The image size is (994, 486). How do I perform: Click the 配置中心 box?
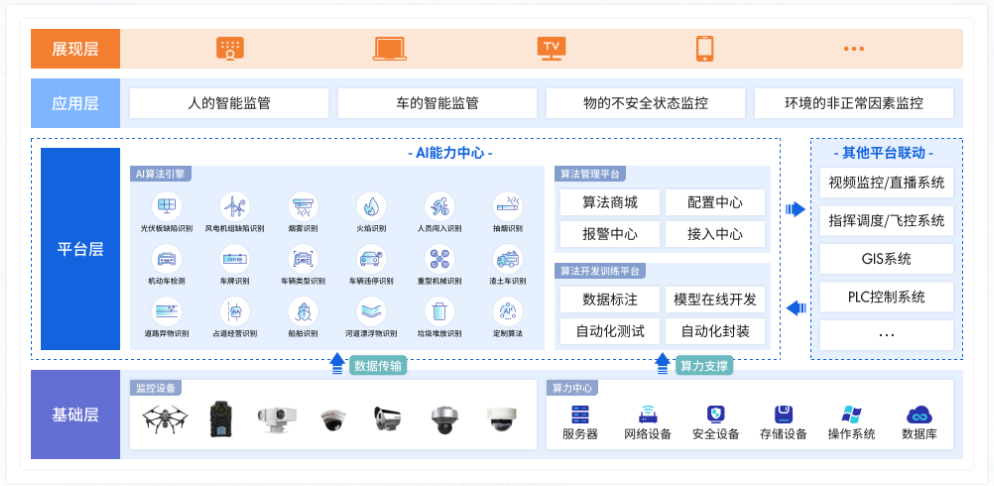pos(715,203)
